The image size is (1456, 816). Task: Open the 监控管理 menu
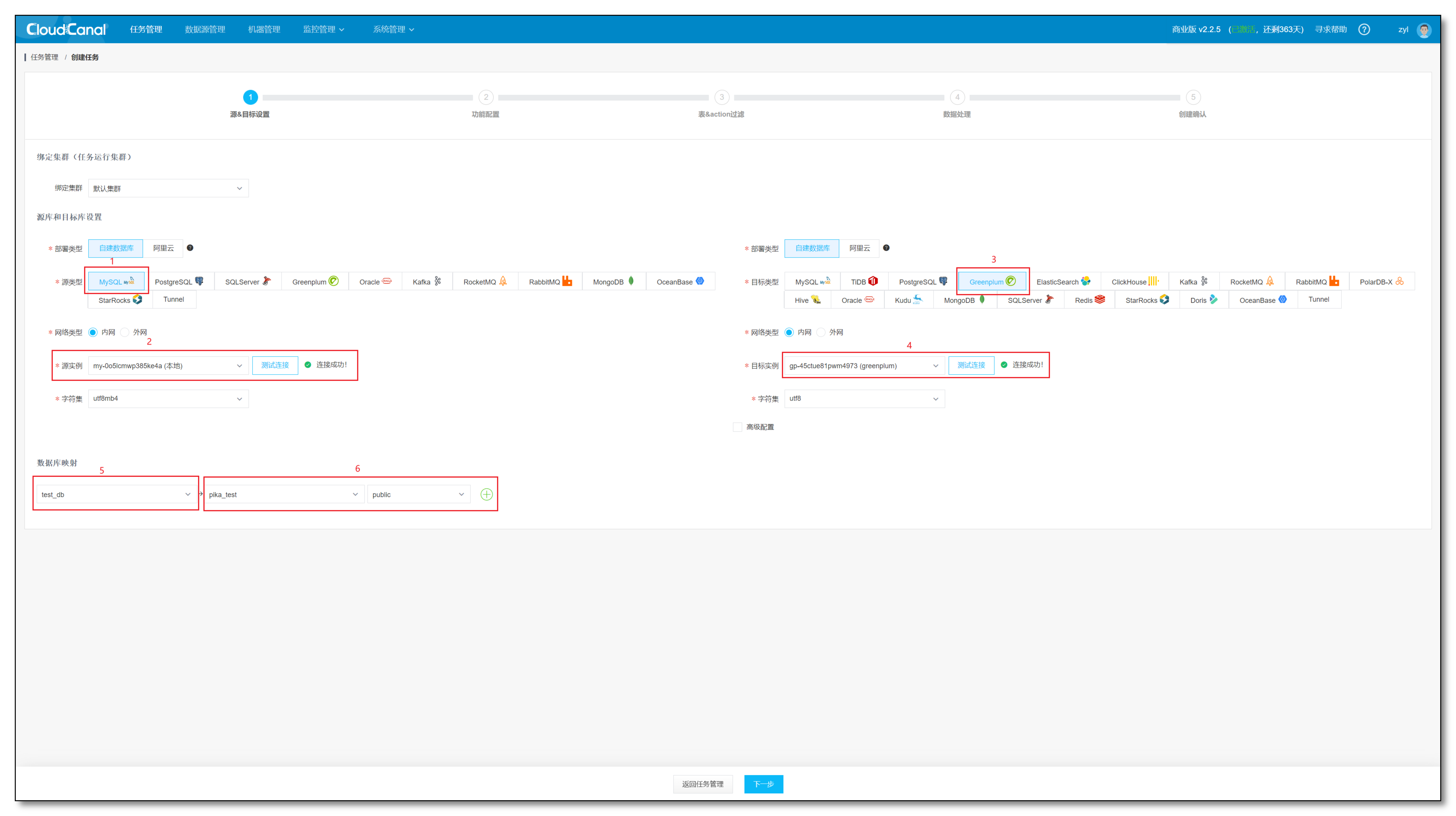tap(323, 29)
